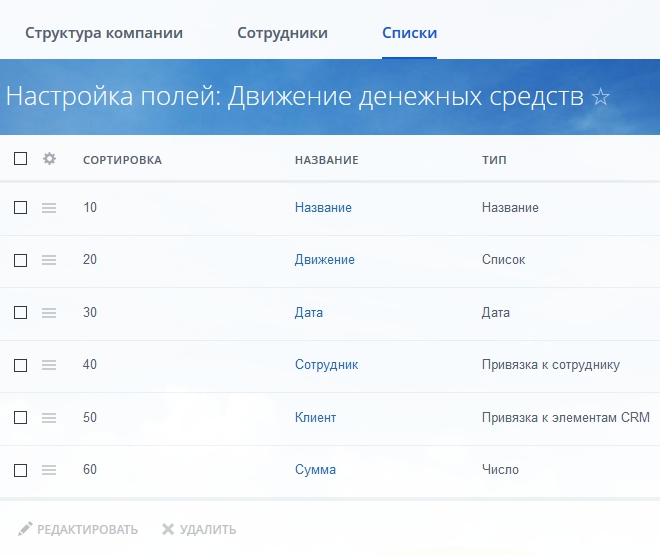The width and height of the screenshot is (660, 555).
Task: Open row menu for Движение field
Action: click(x=49, y=260)
